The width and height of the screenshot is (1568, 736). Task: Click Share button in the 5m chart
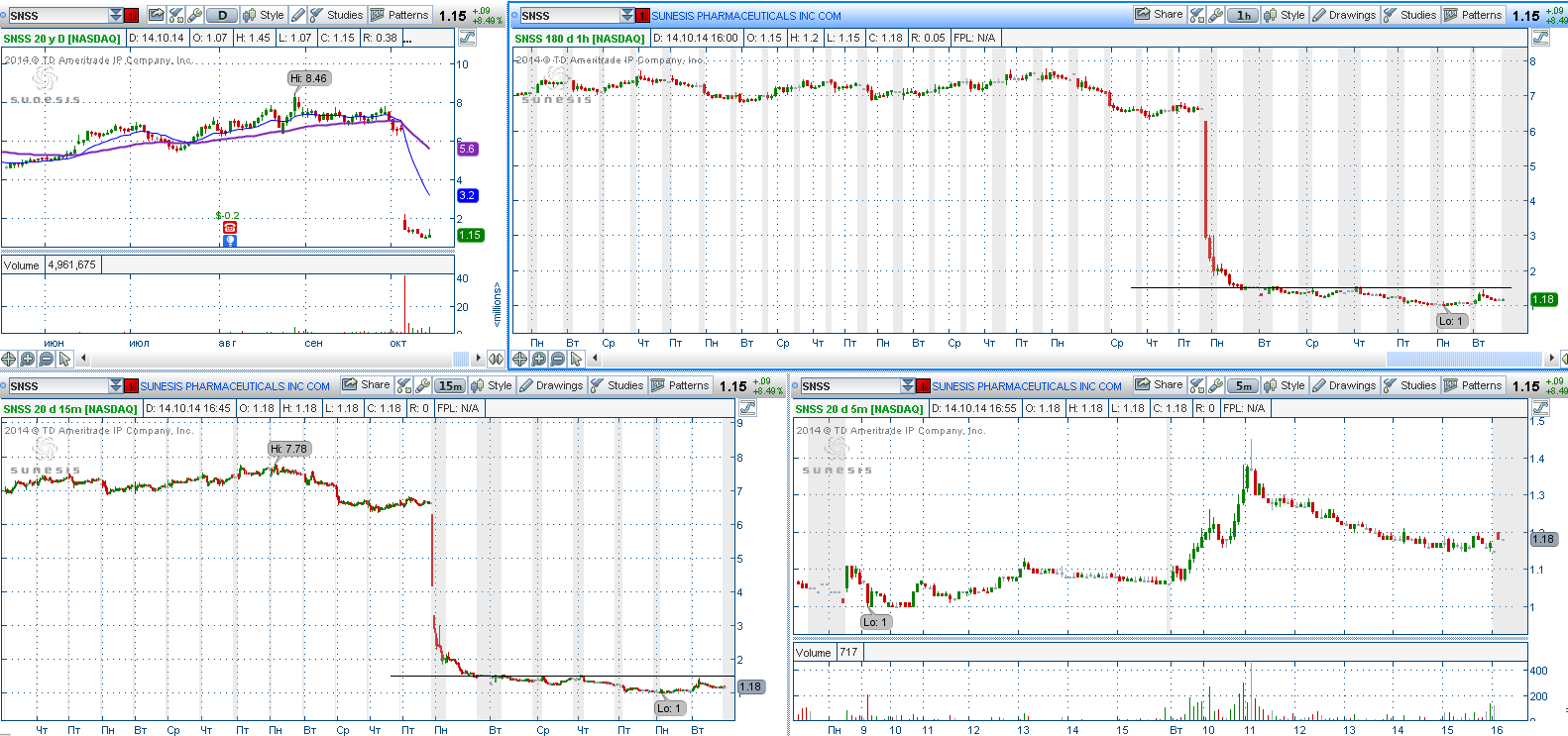(x=1159, y=385)
